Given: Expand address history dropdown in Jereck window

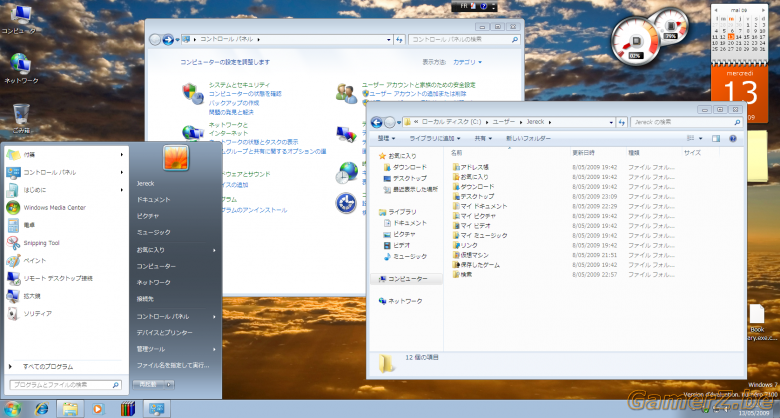Looking at the screenshot, I should tap(611, 122).
